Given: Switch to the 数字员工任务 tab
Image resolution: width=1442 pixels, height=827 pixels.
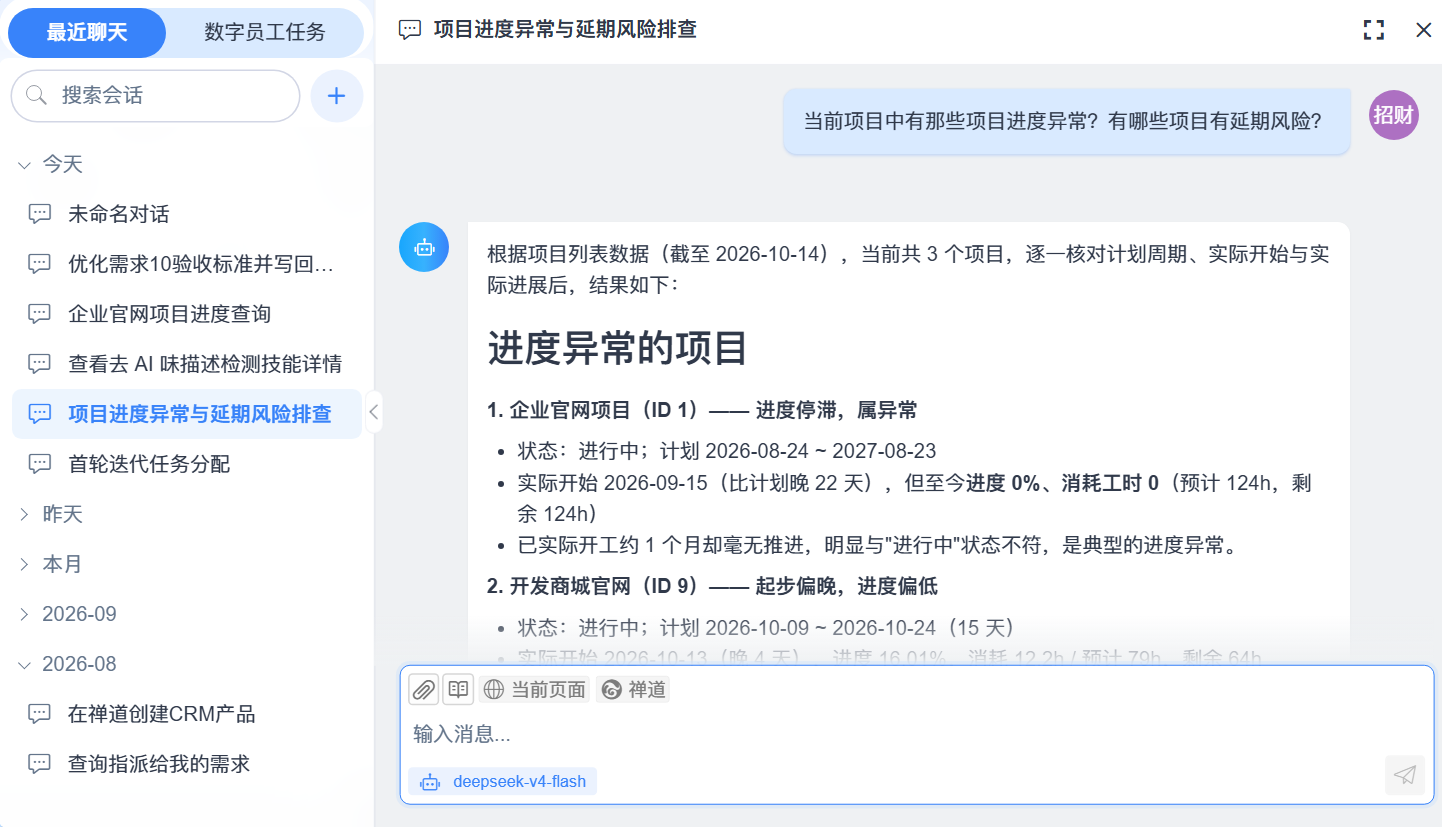Looking at the screenshot, I should (x=265, y=33).
